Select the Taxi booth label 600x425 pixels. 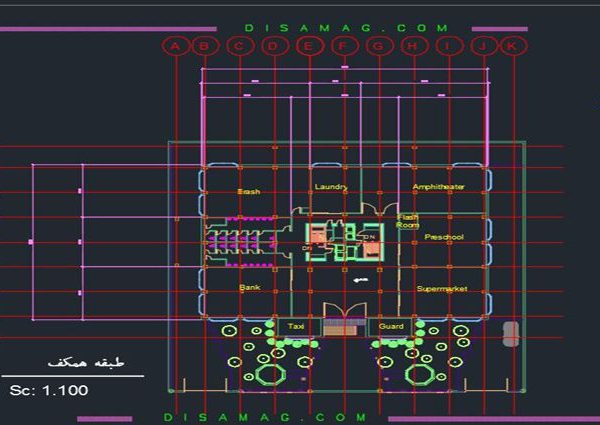pyautogui.click(x=296, y=326)
